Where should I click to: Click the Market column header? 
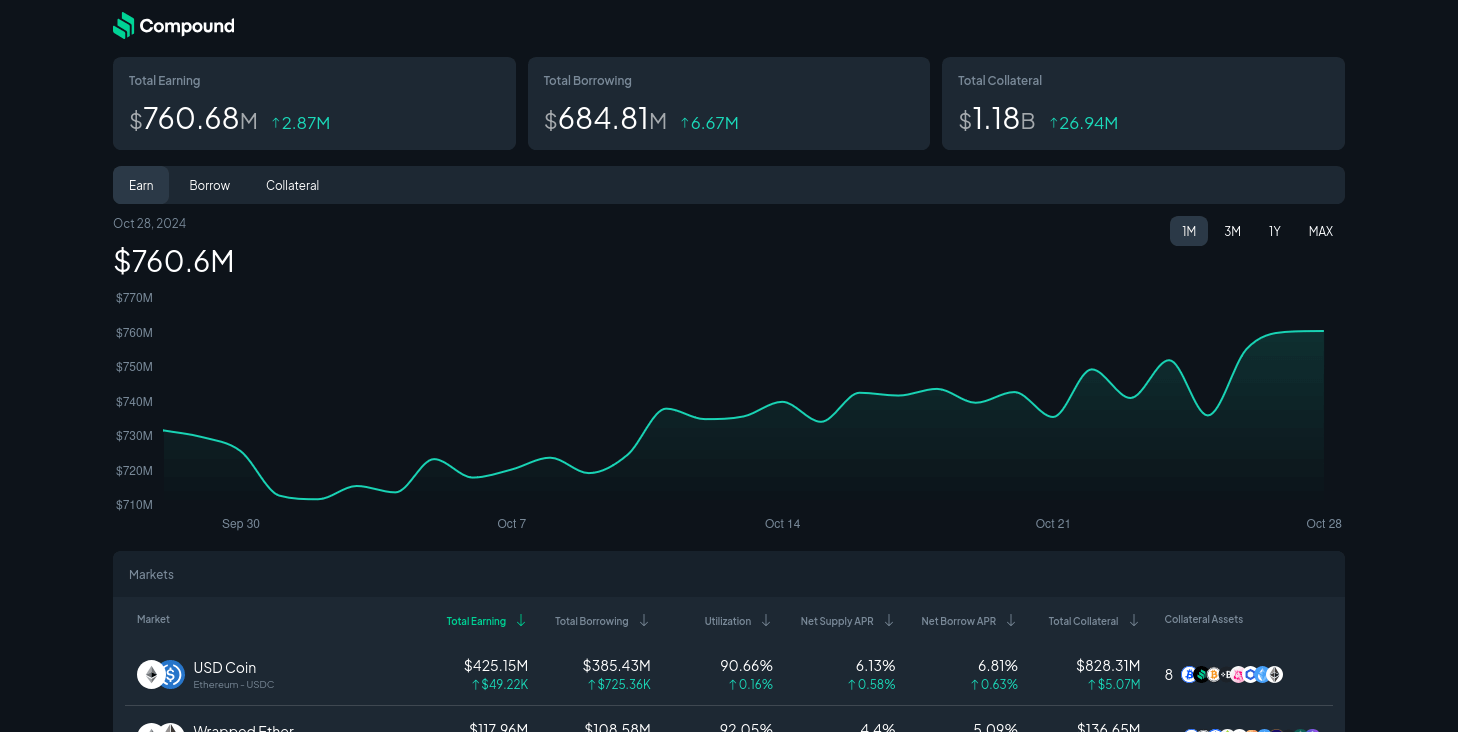[x=153, y=620]
